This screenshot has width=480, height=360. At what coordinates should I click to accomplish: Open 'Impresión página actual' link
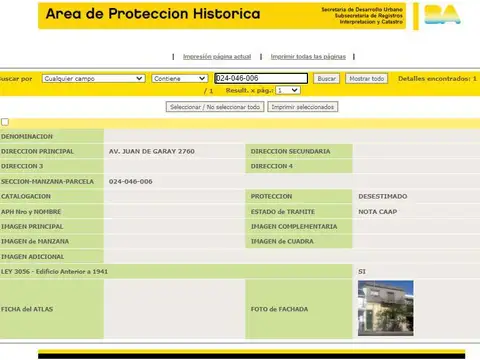point(217,57)
